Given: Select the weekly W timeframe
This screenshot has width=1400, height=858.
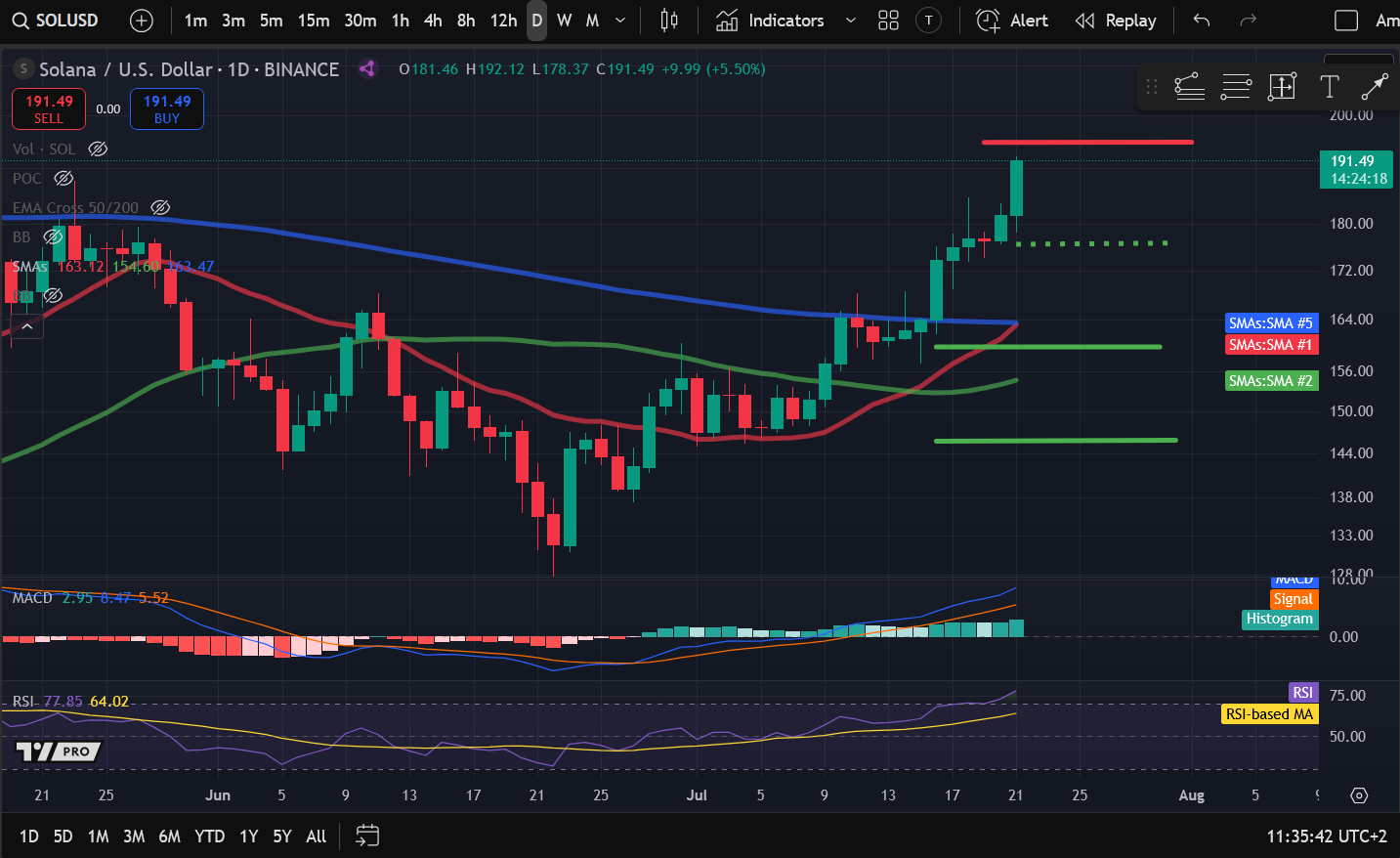Looking at the screenshot, I should click(564, 21).
